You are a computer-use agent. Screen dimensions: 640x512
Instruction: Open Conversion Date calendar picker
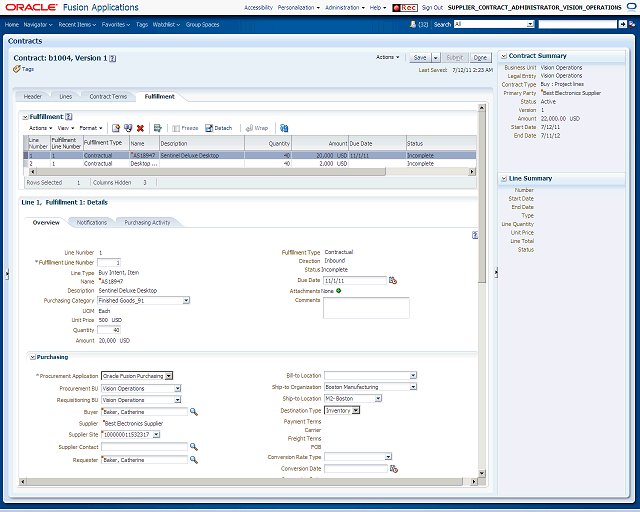(394, 469)
